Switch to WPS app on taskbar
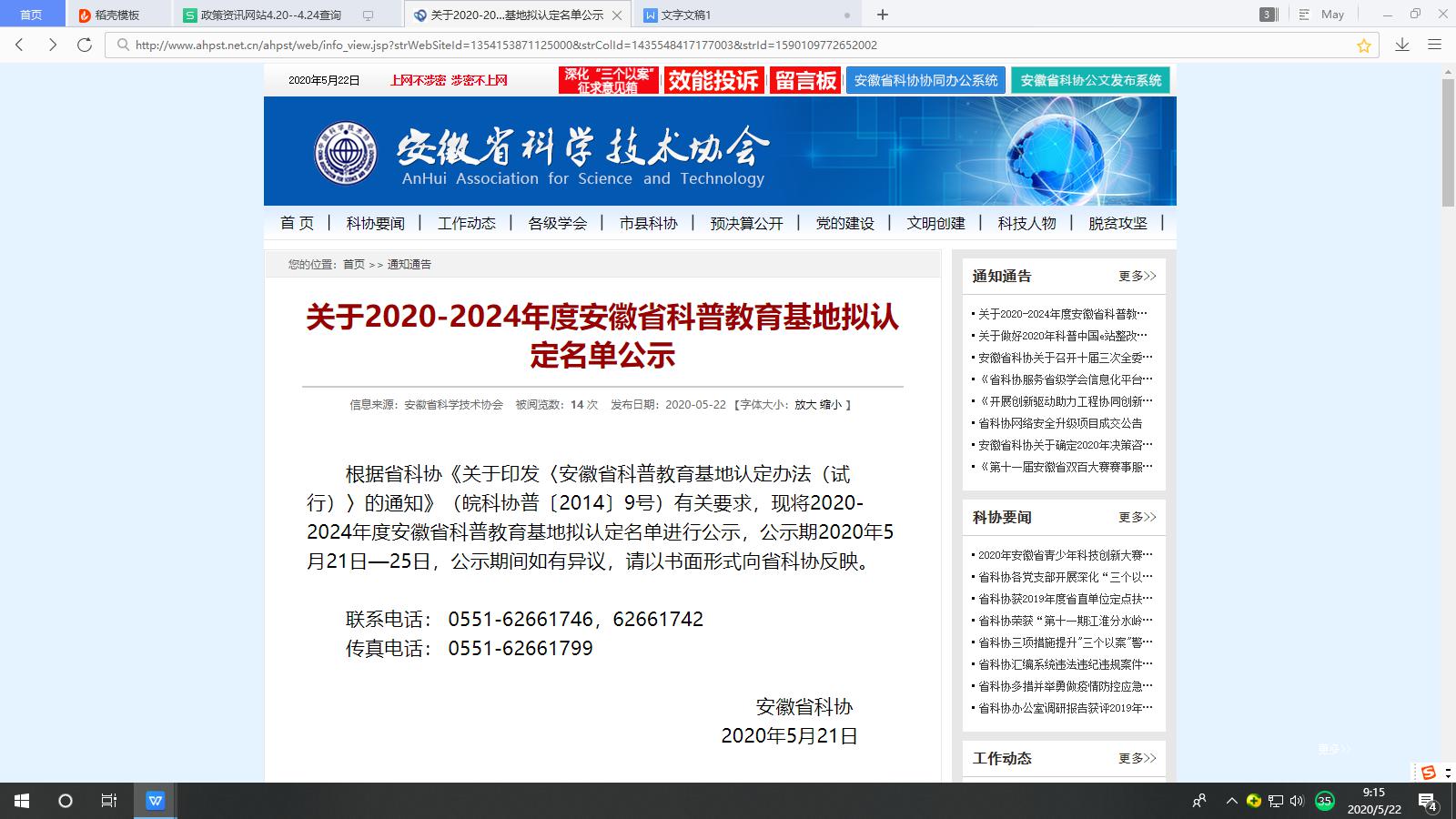 pos(155,801)
